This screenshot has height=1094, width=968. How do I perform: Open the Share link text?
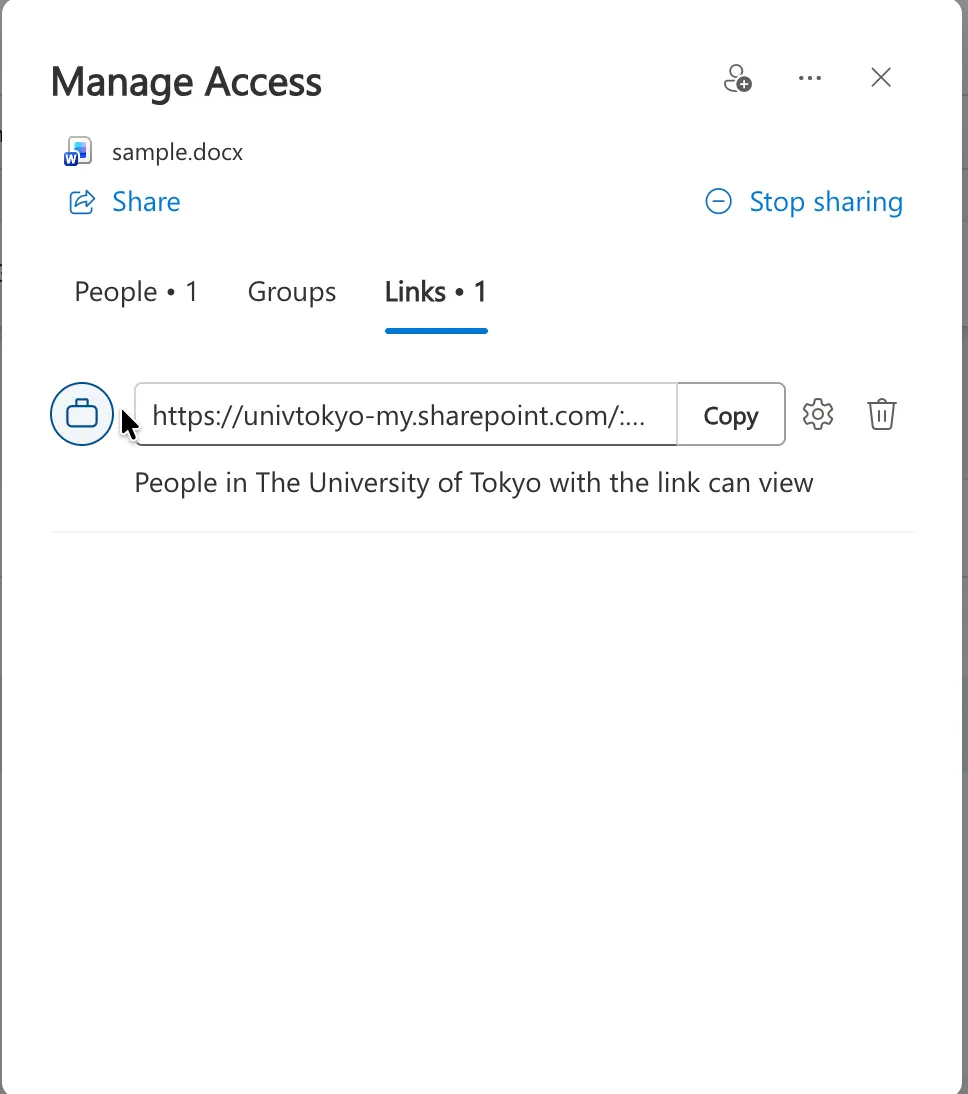(146, 202)
